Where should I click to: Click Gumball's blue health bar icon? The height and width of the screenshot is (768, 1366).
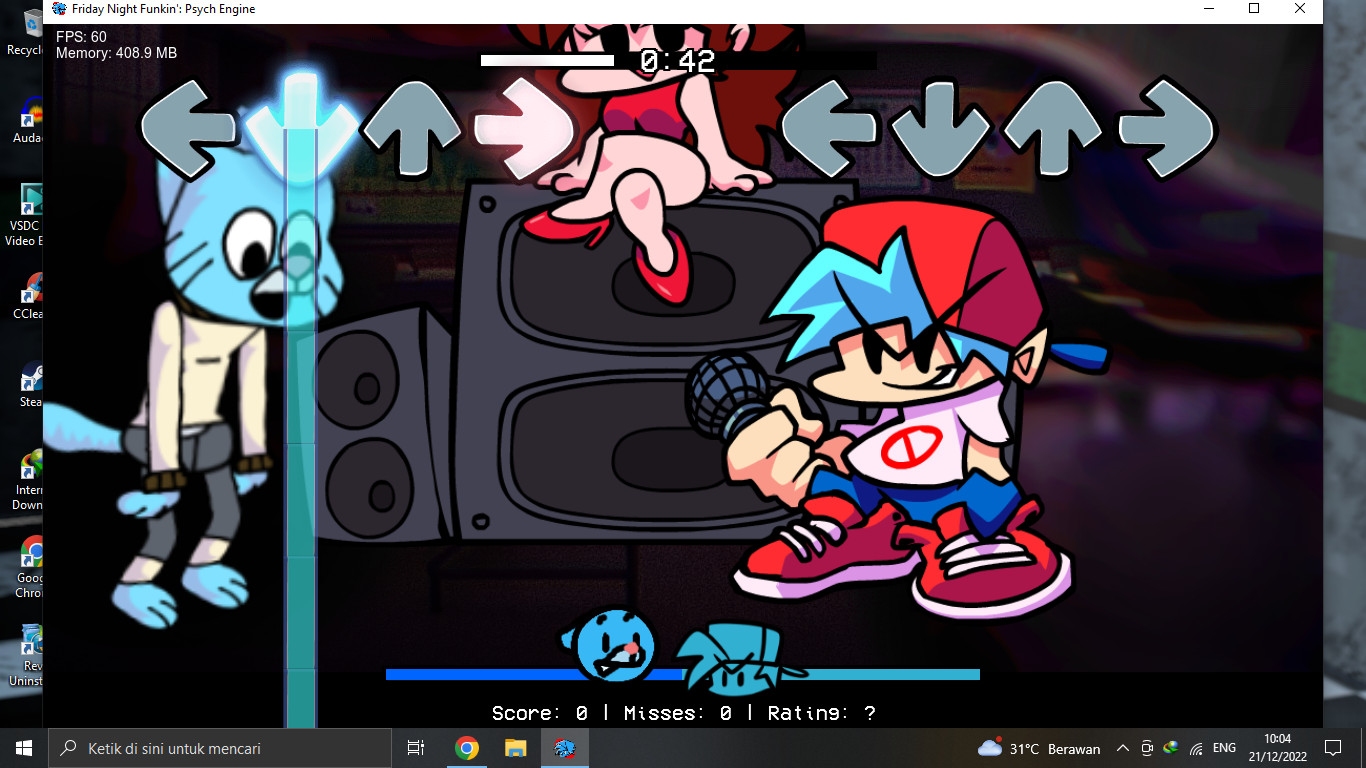pos(610,646)
